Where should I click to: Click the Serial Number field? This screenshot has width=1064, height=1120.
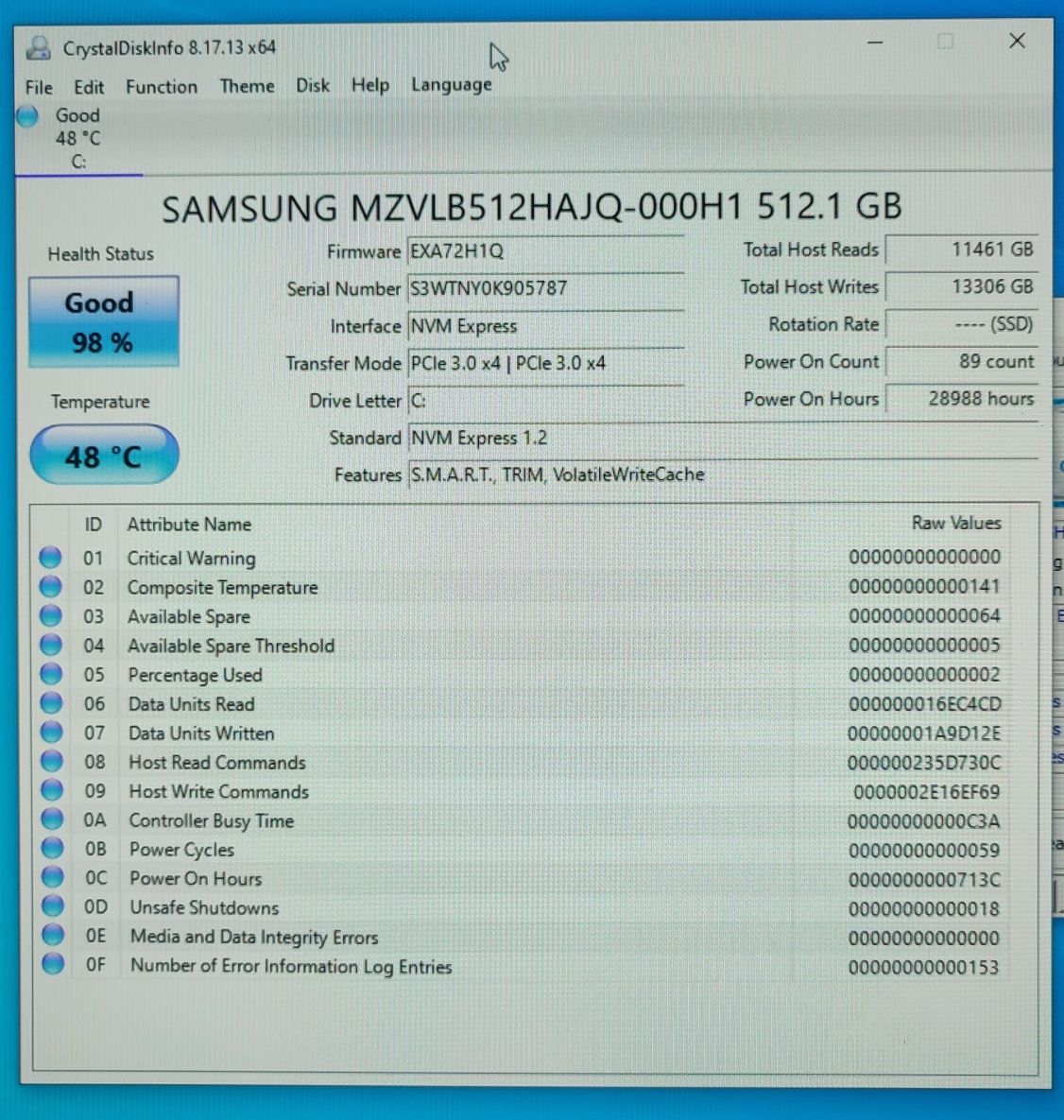pyautogui.click(x=545, y=288)
